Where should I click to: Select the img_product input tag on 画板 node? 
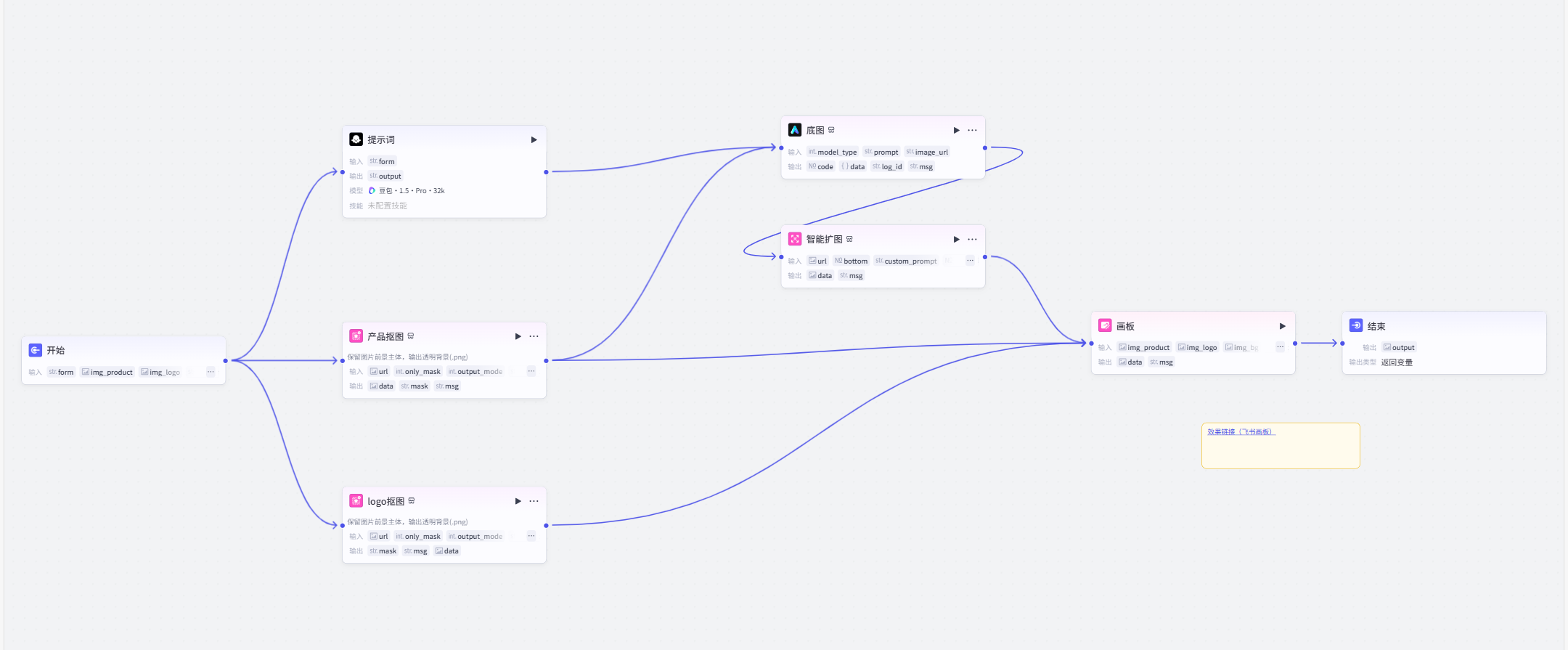click(x=1144, y=348)
